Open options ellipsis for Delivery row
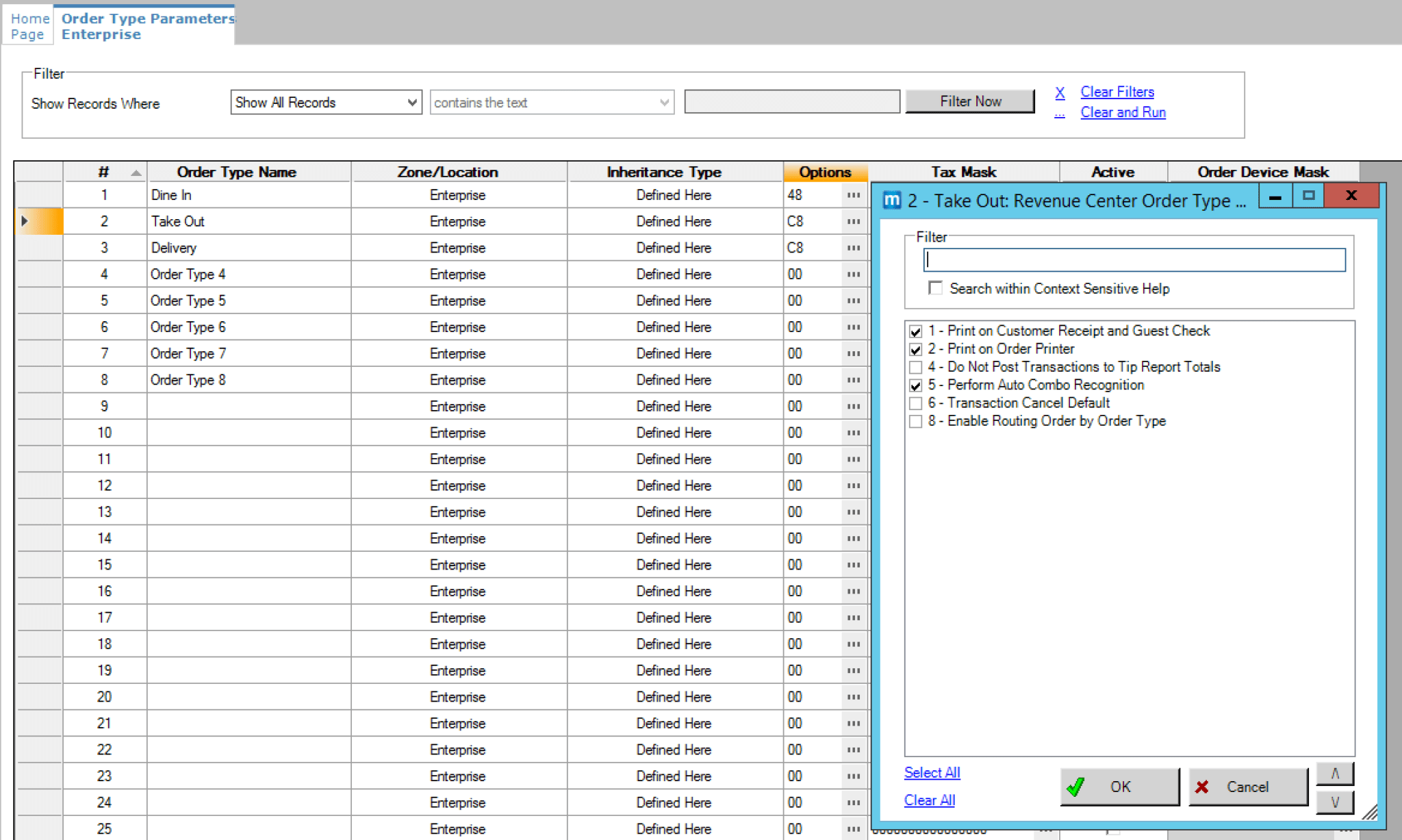The height and width of the screenshot is (840, 1402). click(853, 248)
